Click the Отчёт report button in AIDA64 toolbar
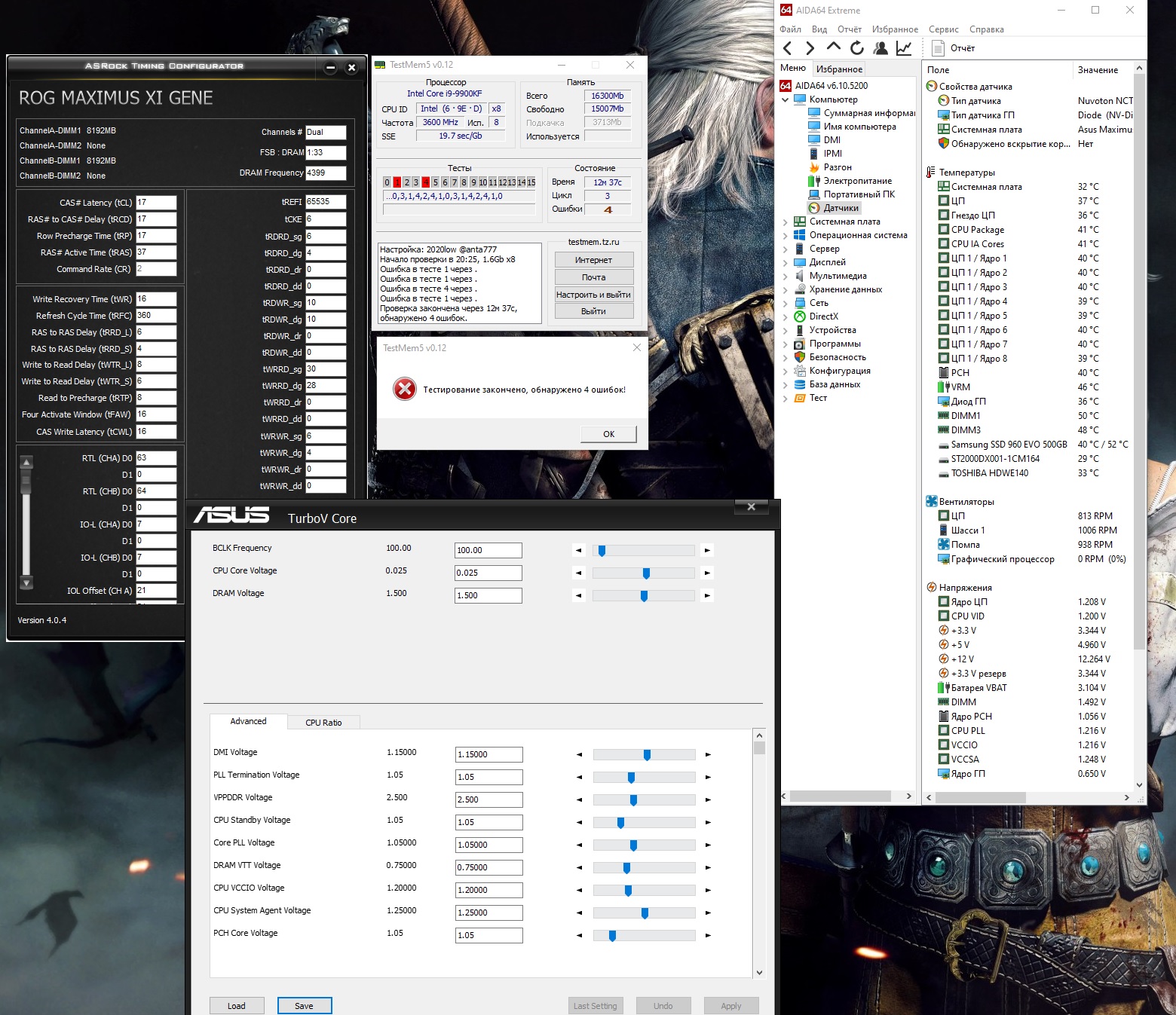This screenshot has height=1015, width=1176. pos(954,48)
